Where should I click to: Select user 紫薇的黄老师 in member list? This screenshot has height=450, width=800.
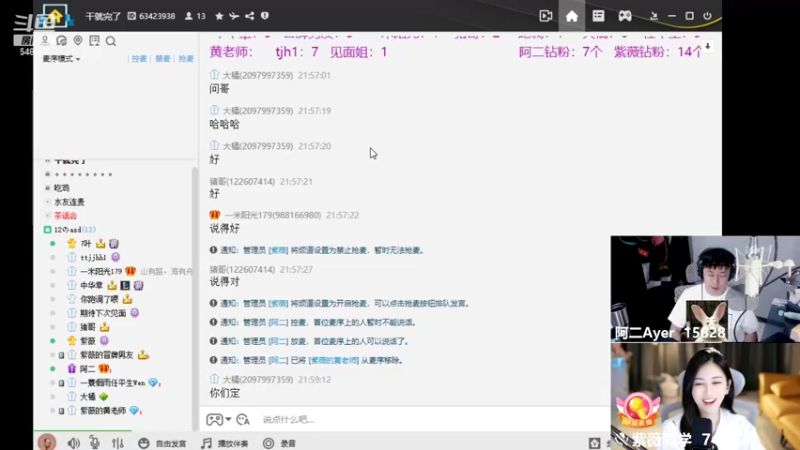click(103, 410)
